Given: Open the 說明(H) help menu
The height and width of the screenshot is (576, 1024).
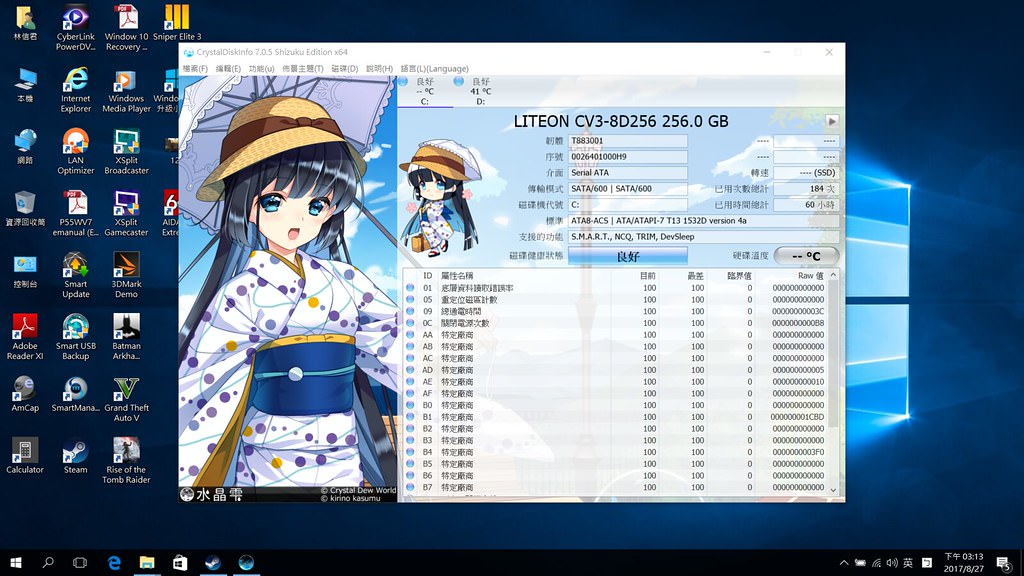Looking at the screenshot, I should (x=379, y=69).
